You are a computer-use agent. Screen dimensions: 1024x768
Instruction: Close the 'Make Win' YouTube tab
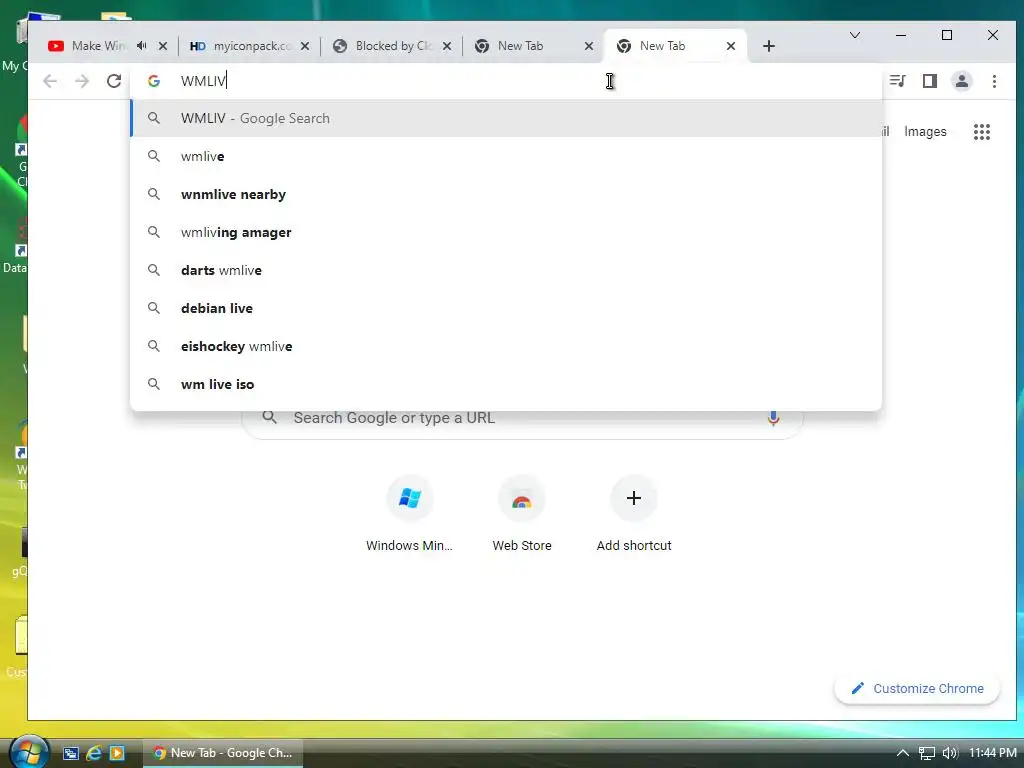pyautogui.click(x=163, y=46)
